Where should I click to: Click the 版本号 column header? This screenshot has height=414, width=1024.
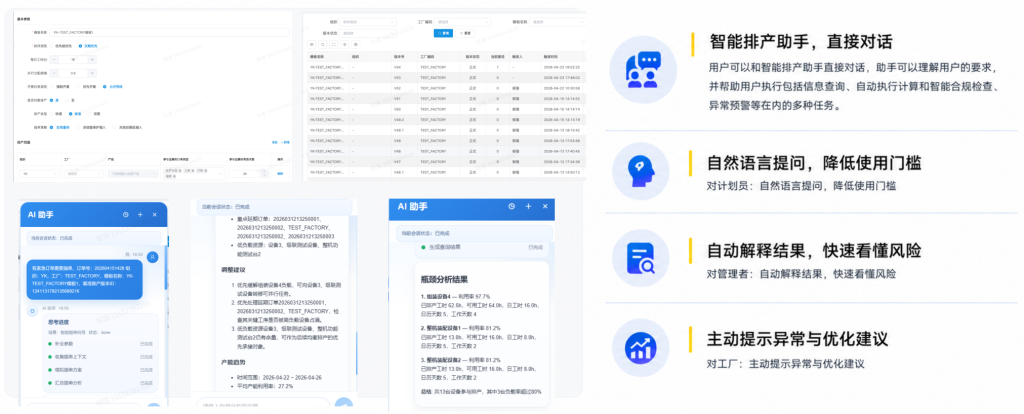coord(399,57)
